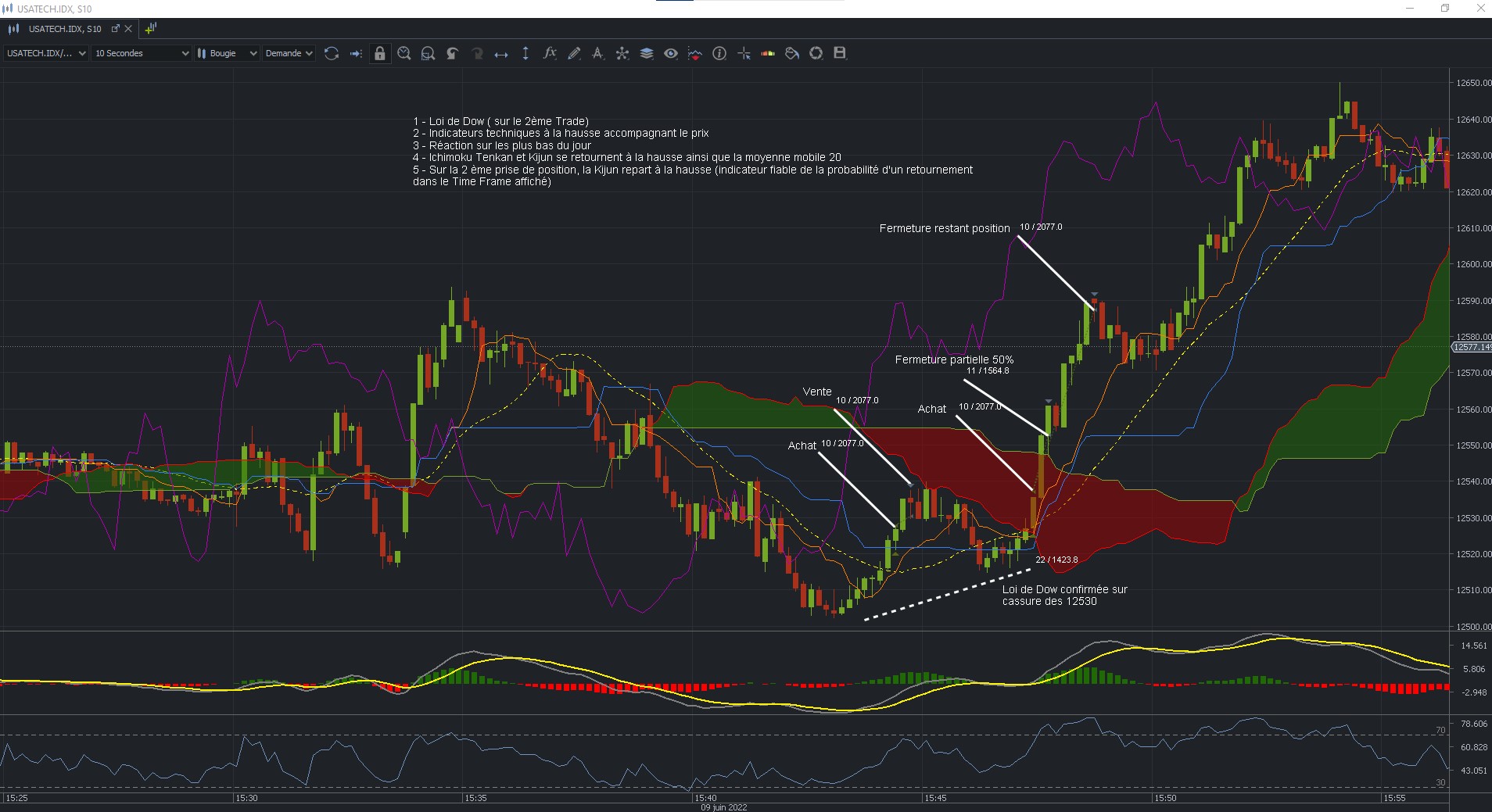Click the 22 / 1423.8 trade label
1492x812 pixels.
point(1056,560)
